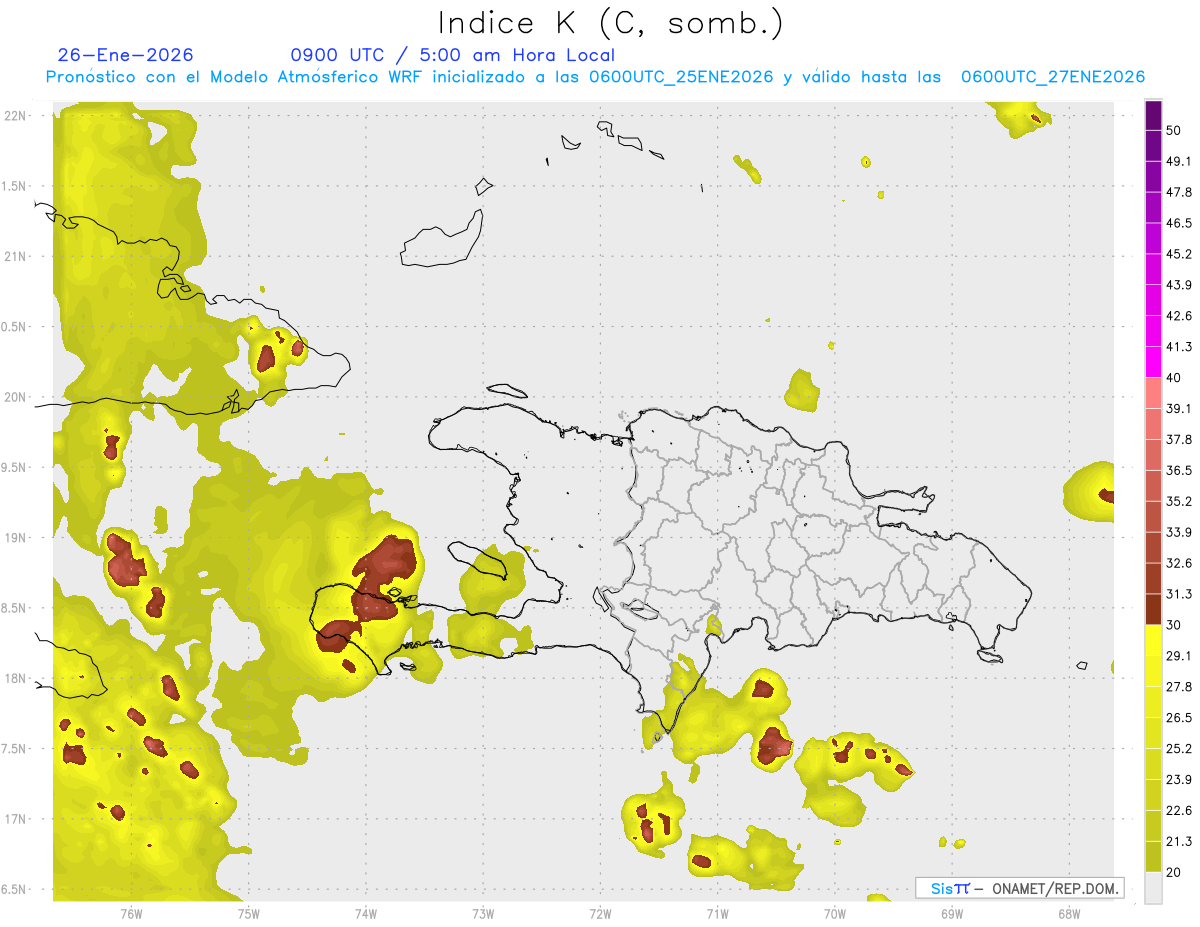
Task: Click the "9.5N" latitude axis label
Action: click(x=15, y=467)
